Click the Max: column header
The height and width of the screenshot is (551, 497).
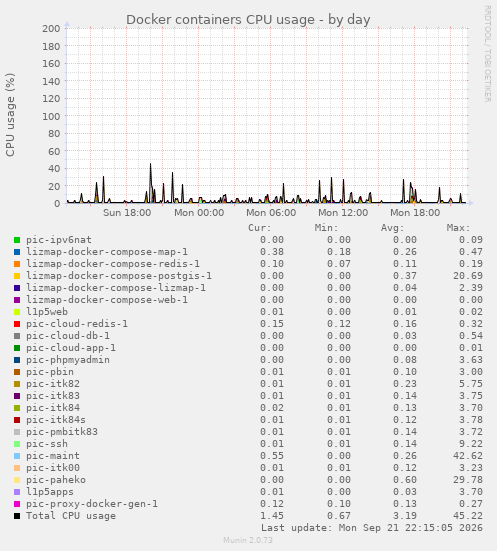[x=458, y=228]
